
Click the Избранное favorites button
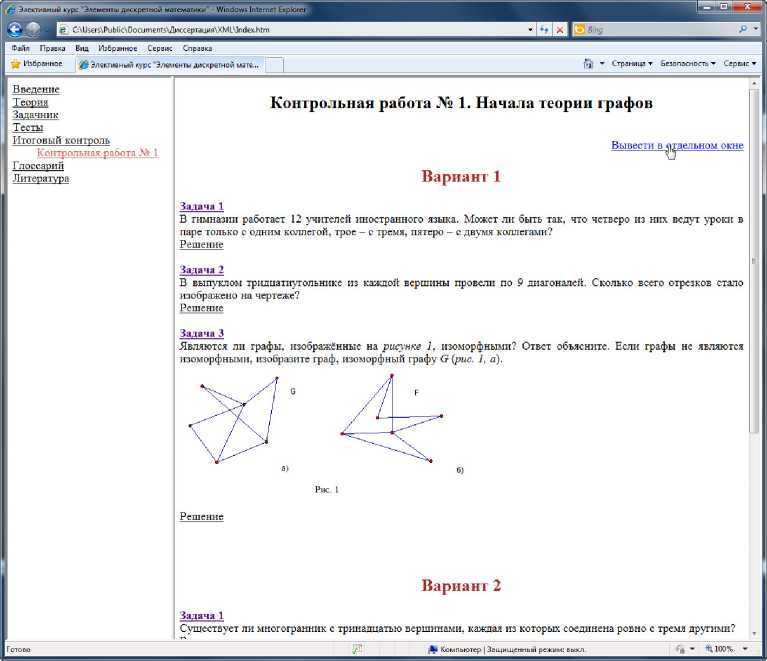point(37,64)
